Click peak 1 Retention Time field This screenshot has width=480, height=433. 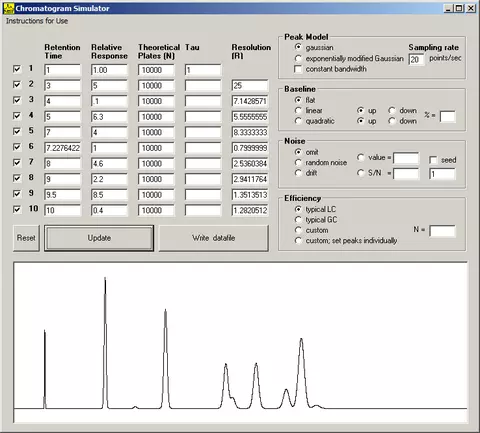pyautogui.click(x=62, y=70)
